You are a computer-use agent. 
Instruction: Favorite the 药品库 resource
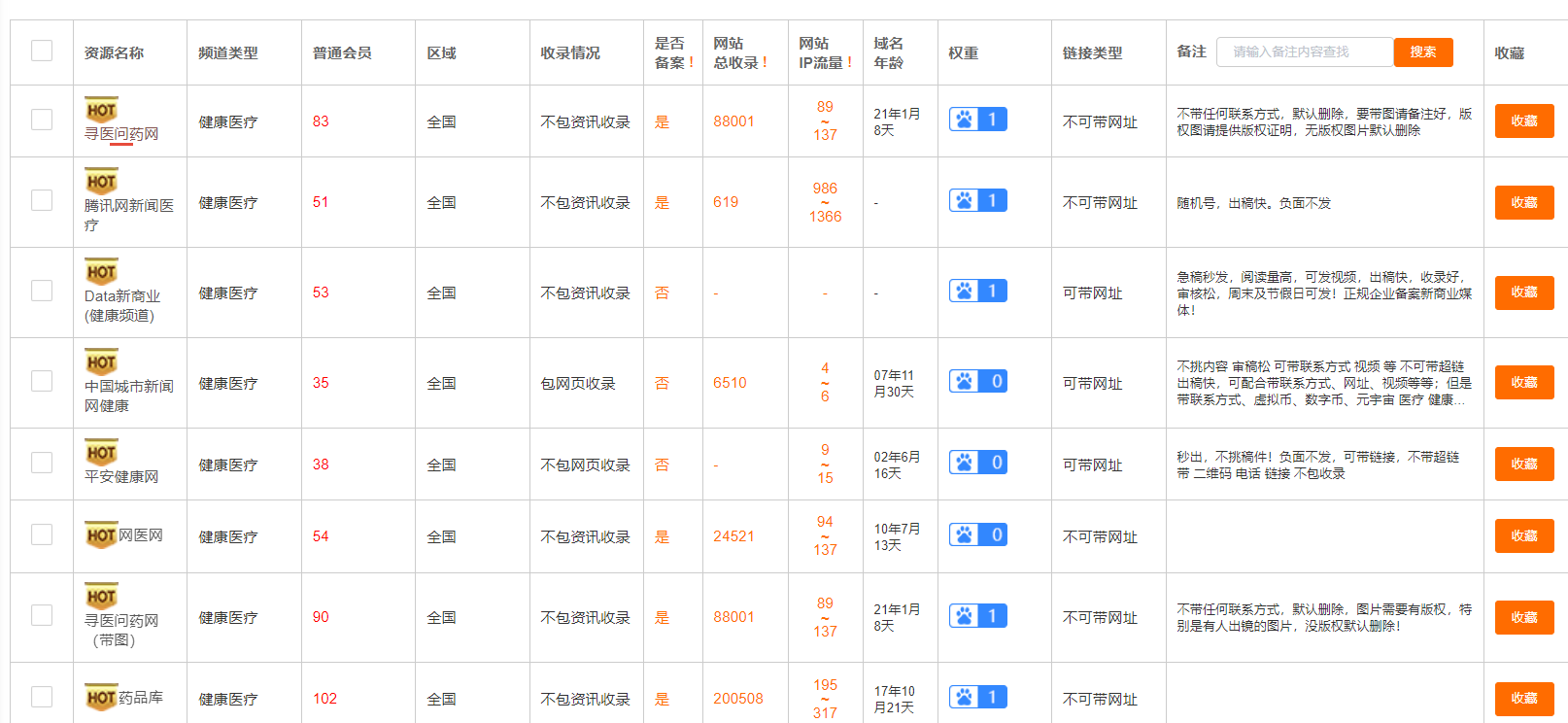[x=1524, y=698]
